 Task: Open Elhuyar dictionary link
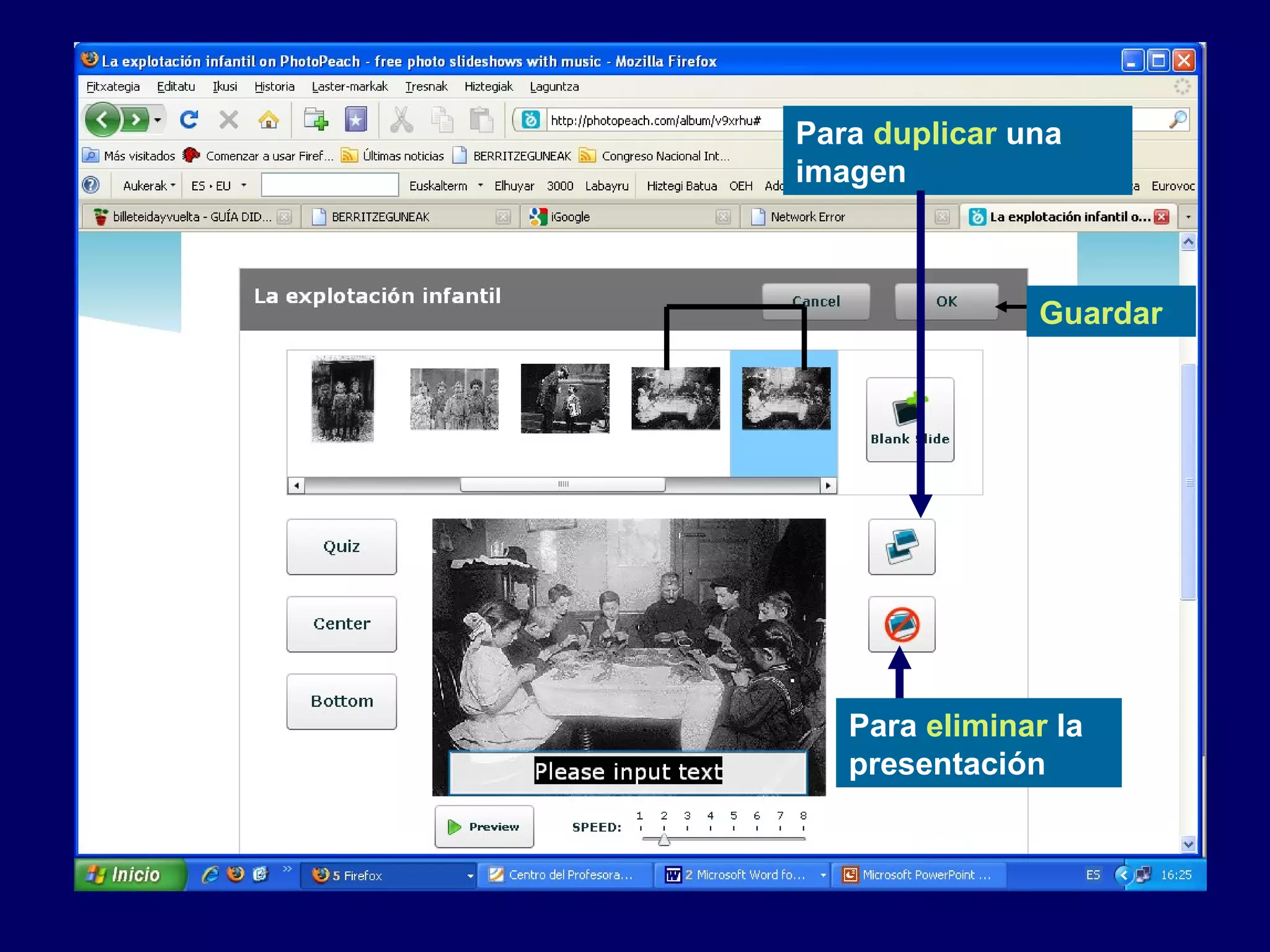(514, 186)
